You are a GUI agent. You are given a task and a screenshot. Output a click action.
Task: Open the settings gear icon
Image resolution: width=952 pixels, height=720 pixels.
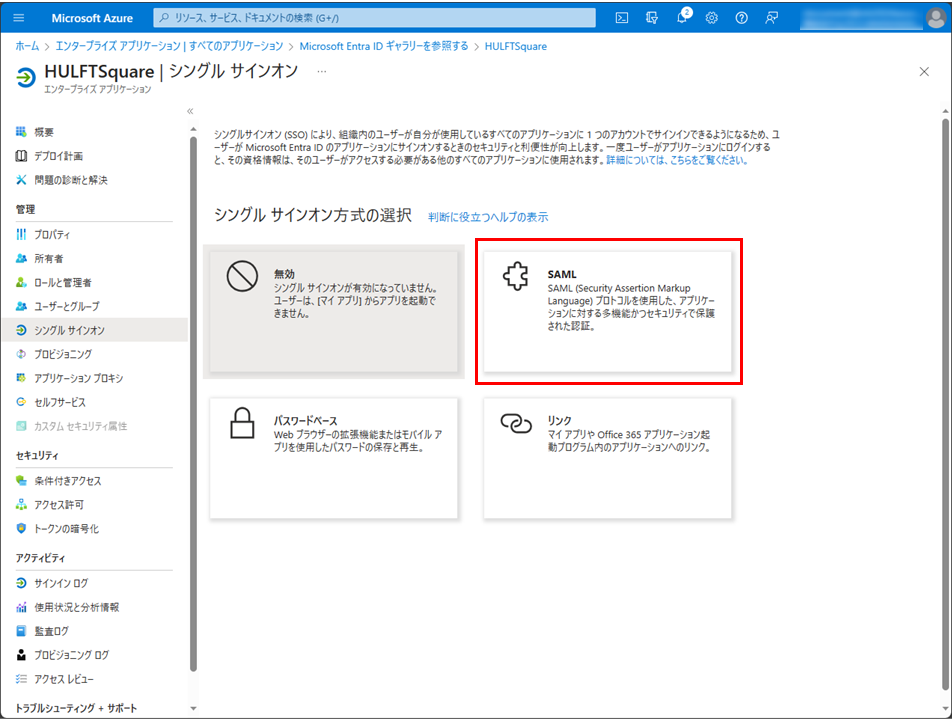click(x=711, y=17)
